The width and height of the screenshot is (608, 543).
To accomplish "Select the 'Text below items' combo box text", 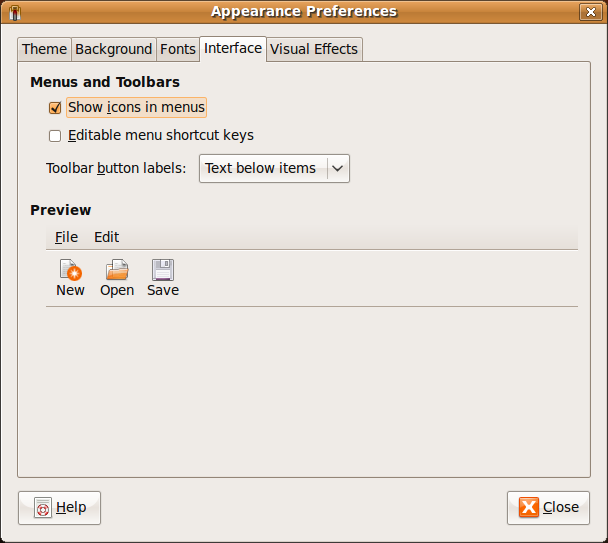I will pyautogui.click(x=260, y=168).
